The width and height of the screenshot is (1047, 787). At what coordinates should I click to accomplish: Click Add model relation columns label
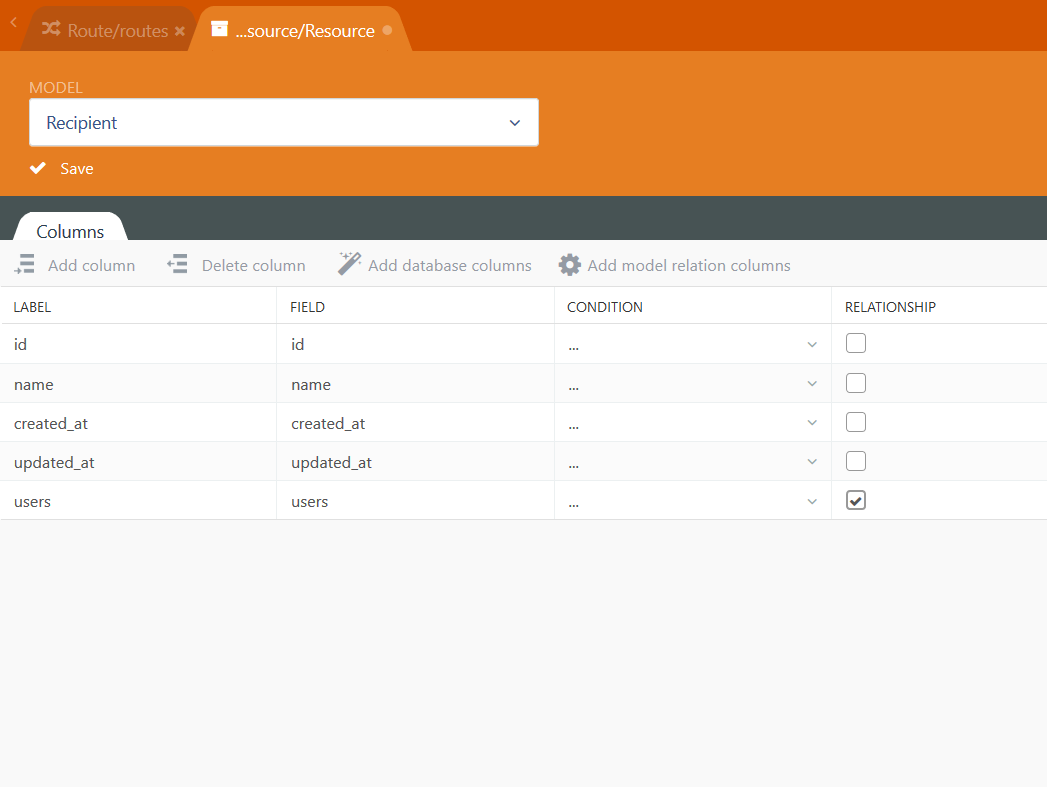click(689, 266)
